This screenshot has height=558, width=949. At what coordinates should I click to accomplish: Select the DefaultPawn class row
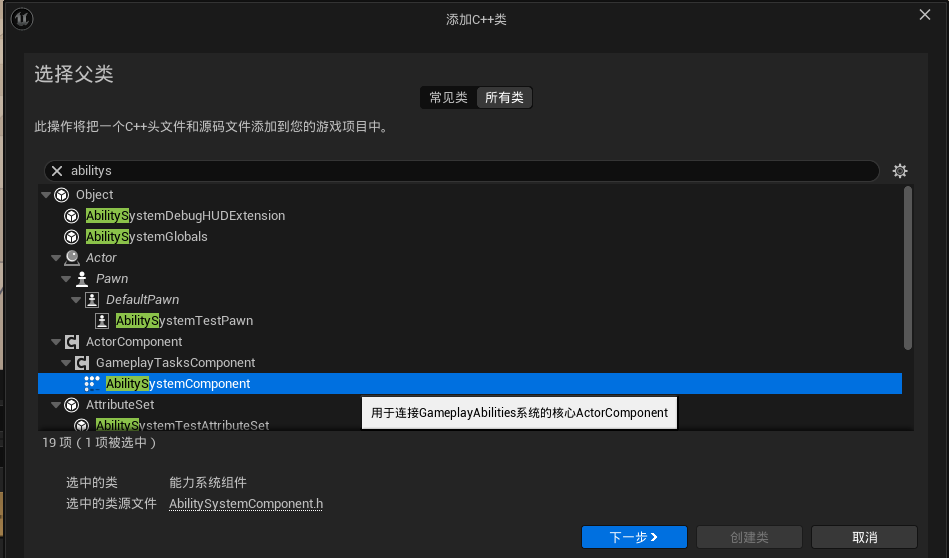(470, 300)
